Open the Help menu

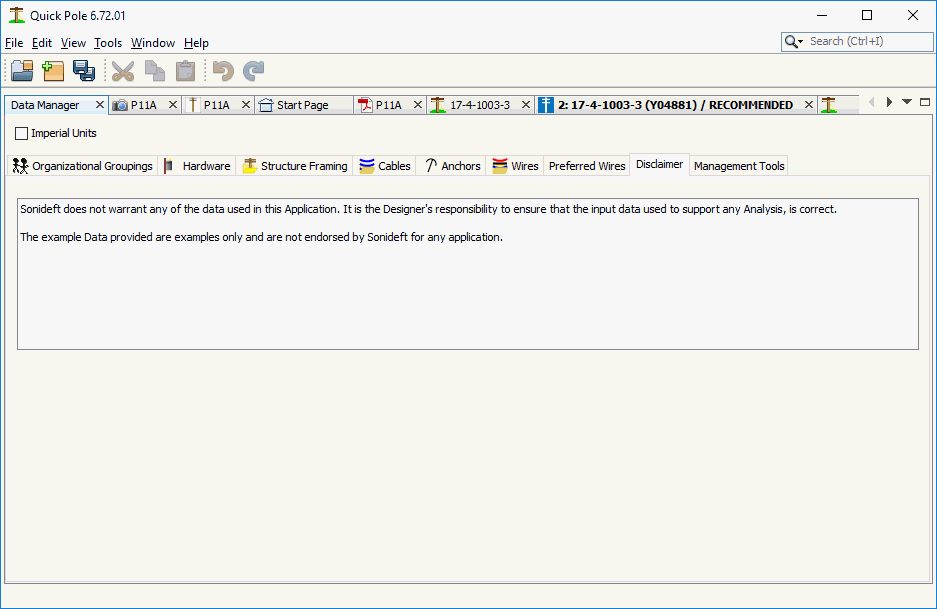(x=196, y=43)
